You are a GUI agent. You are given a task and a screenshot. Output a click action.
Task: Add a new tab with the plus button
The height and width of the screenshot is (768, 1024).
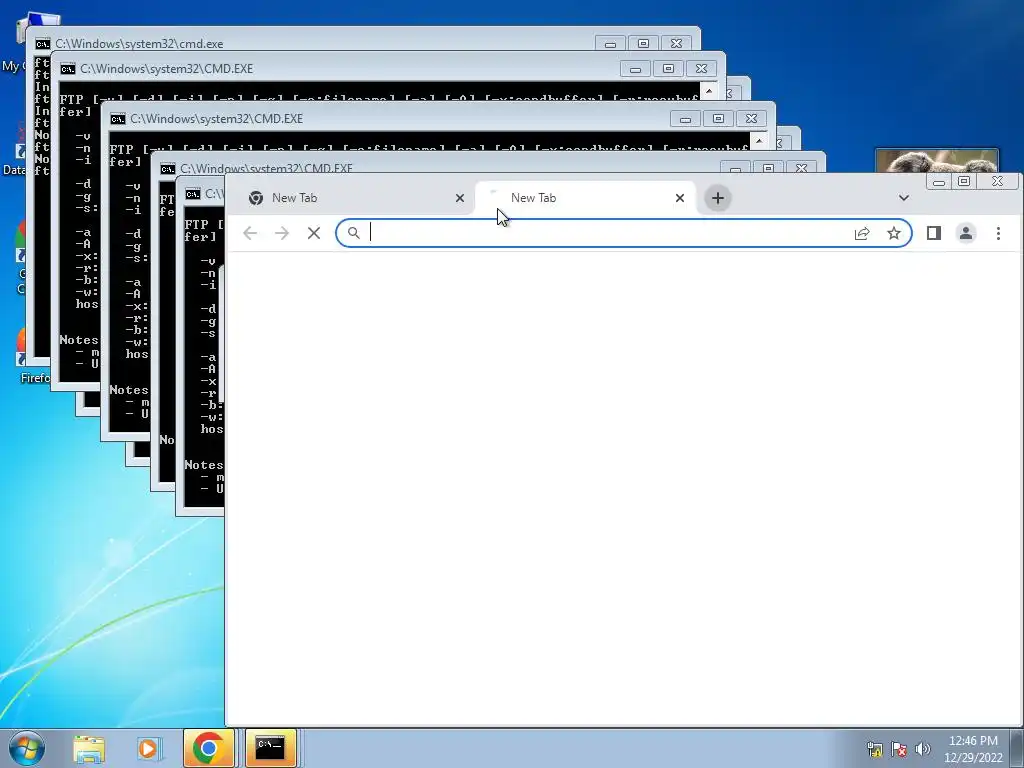[718, 198]
